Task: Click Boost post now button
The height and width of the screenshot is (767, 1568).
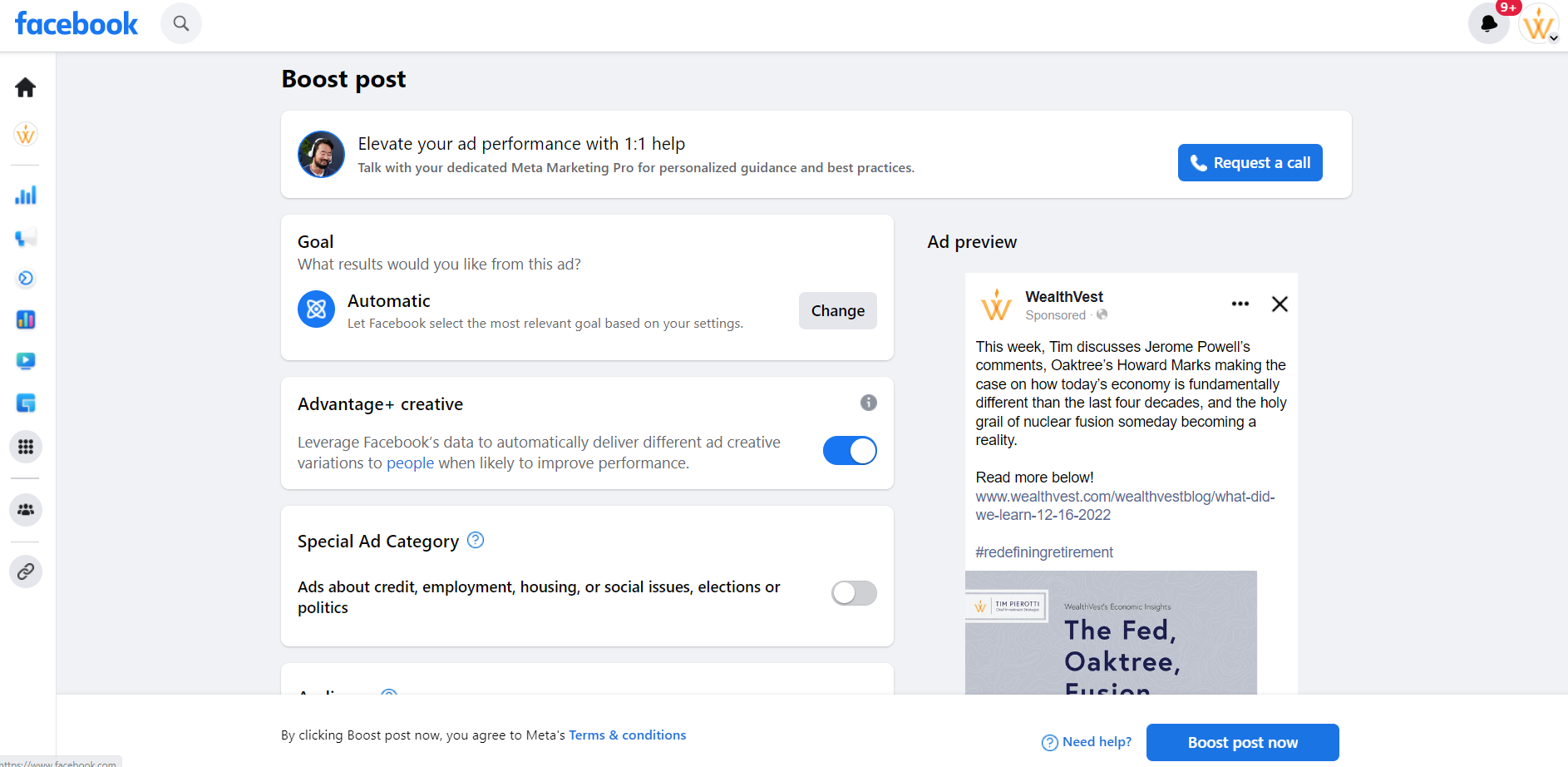Action: pyautogui.click(x=1242, y=742)
